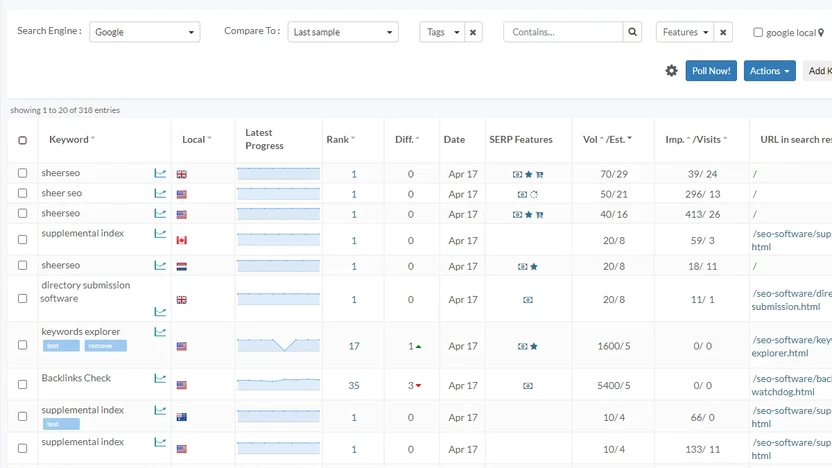The height and width of the screenshot is (468, 832).
Task: Open chart icon for sheerseo 40/16 row
Action: (160, 213)
